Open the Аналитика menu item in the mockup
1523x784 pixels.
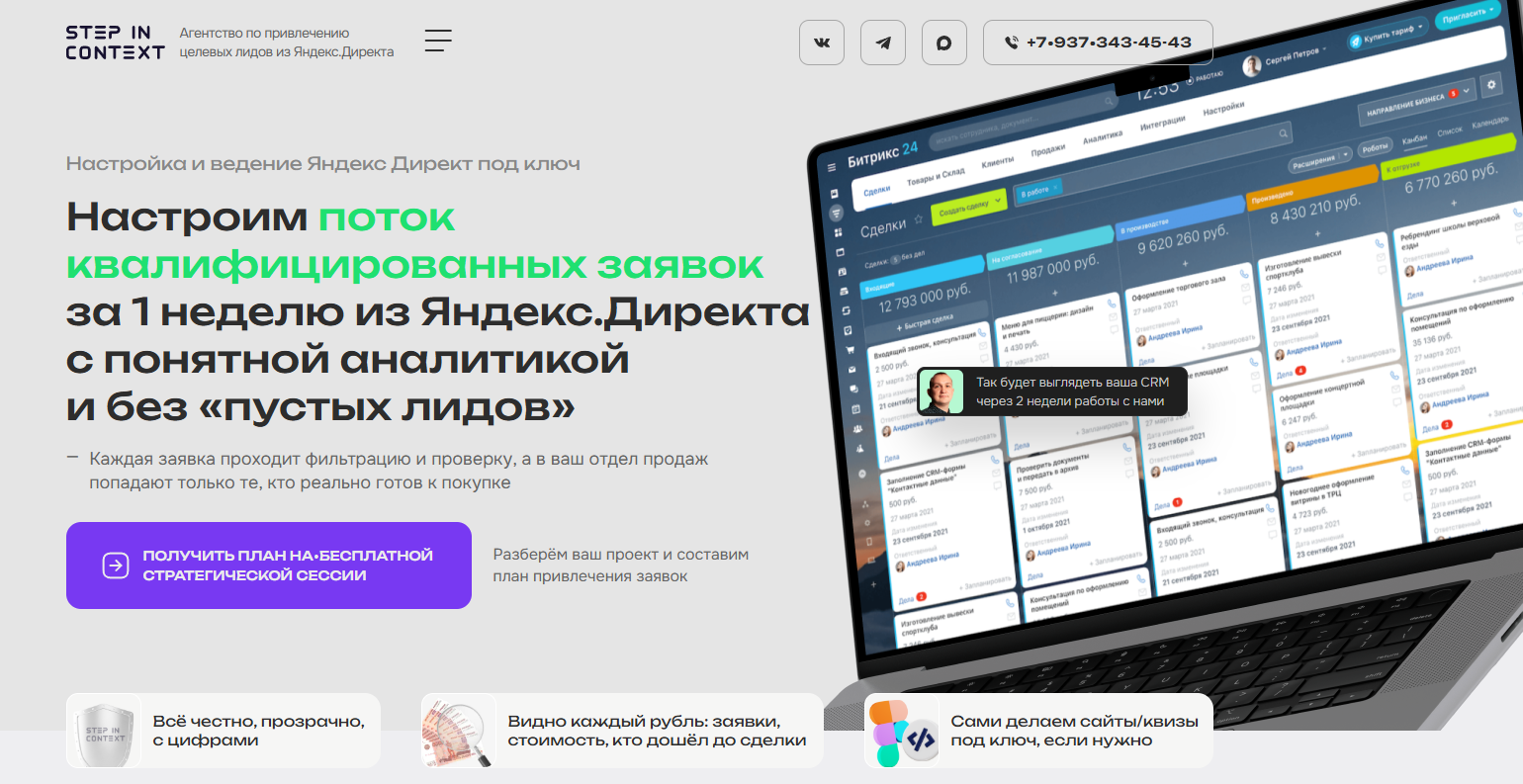tap(1103, 135)
